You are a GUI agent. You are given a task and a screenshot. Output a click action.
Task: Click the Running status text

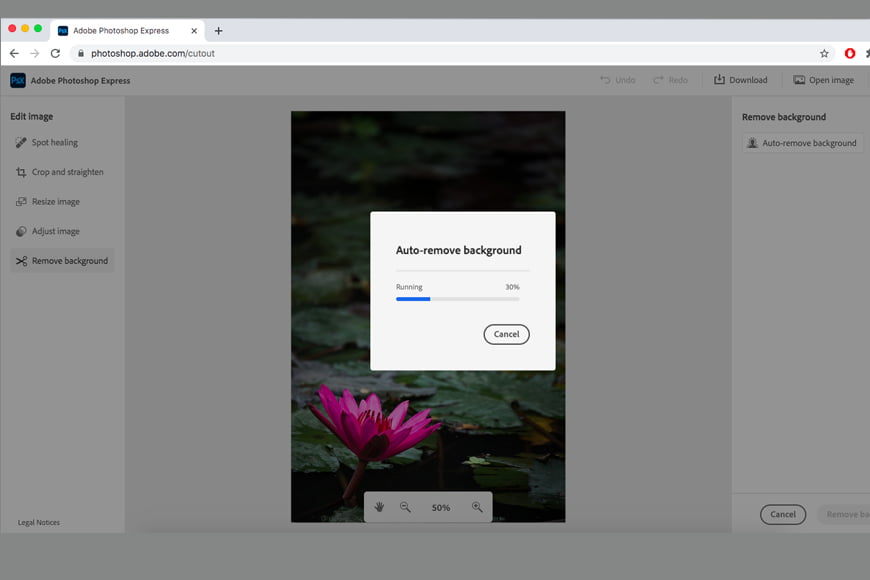click(x=409, y=287)
